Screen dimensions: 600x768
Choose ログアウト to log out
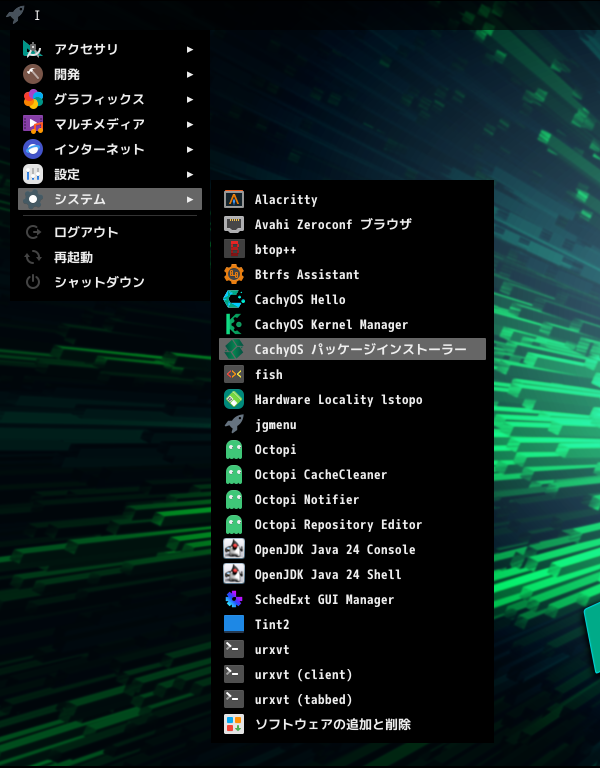tap(110, 232)
